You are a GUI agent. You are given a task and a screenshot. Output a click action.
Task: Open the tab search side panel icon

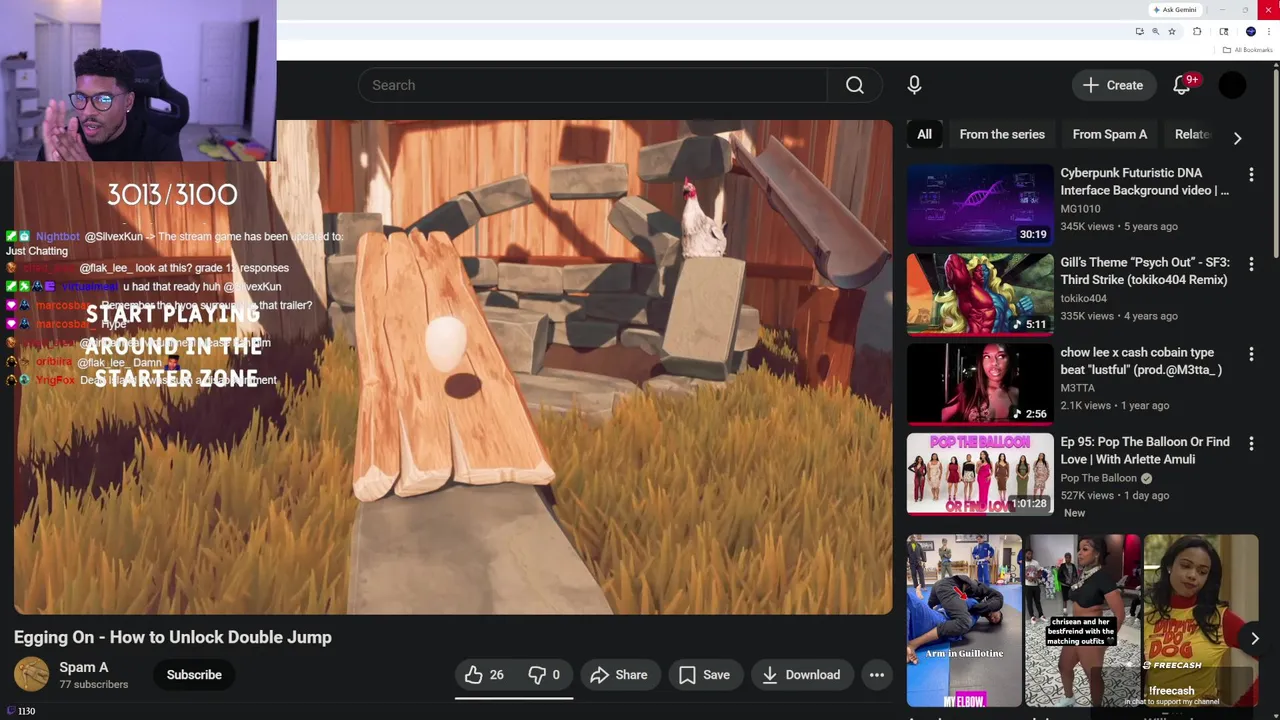1224,32
